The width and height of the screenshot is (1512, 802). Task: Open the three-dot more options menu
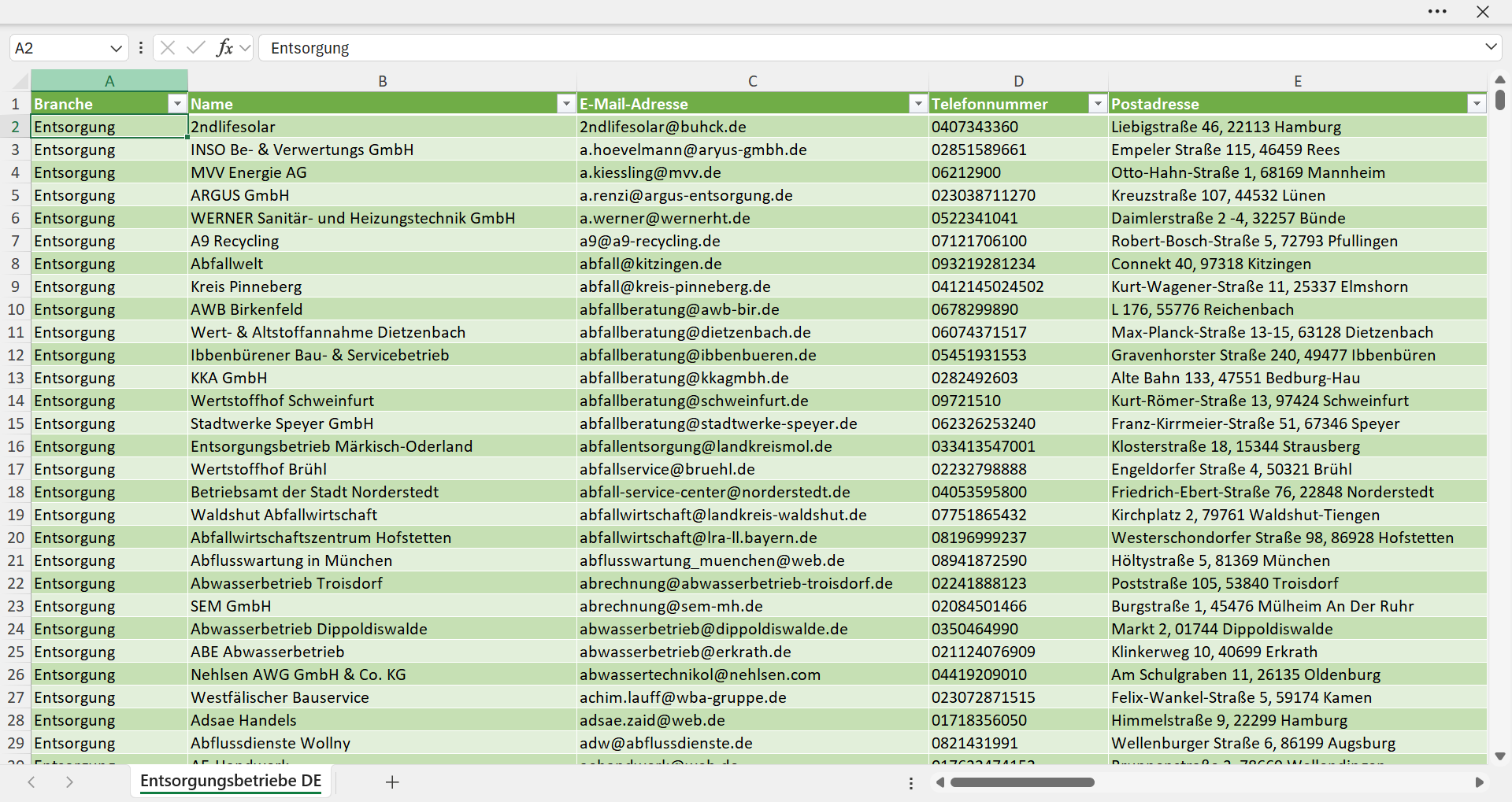coord(1437,12)
